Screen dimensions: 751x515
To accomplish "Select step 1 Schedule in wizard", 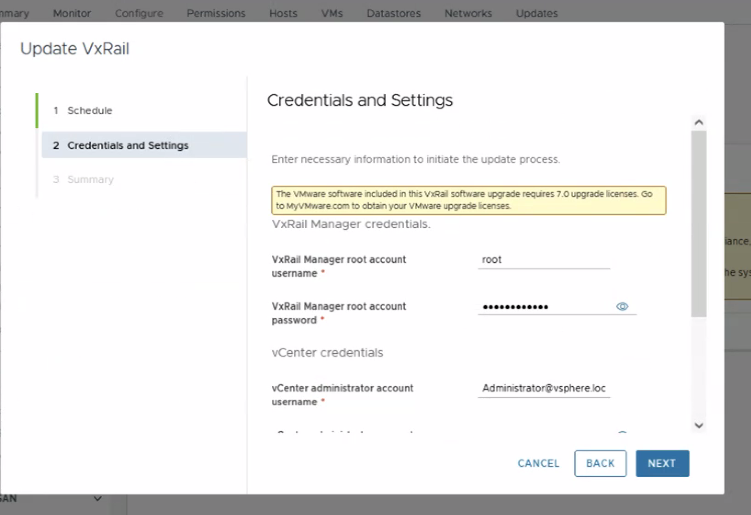I will (142, 111).
